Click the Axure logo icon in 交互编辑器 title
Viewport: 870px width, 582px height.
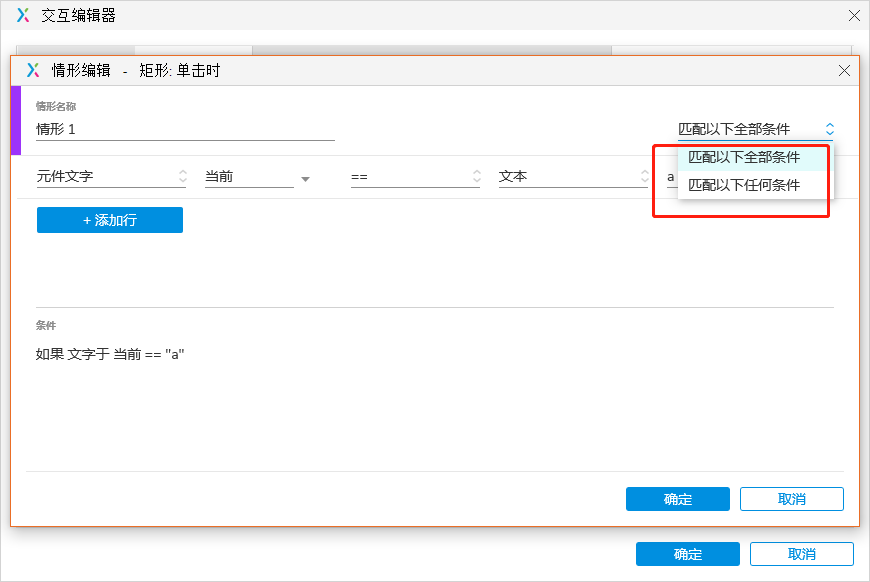tap(23, 16)
